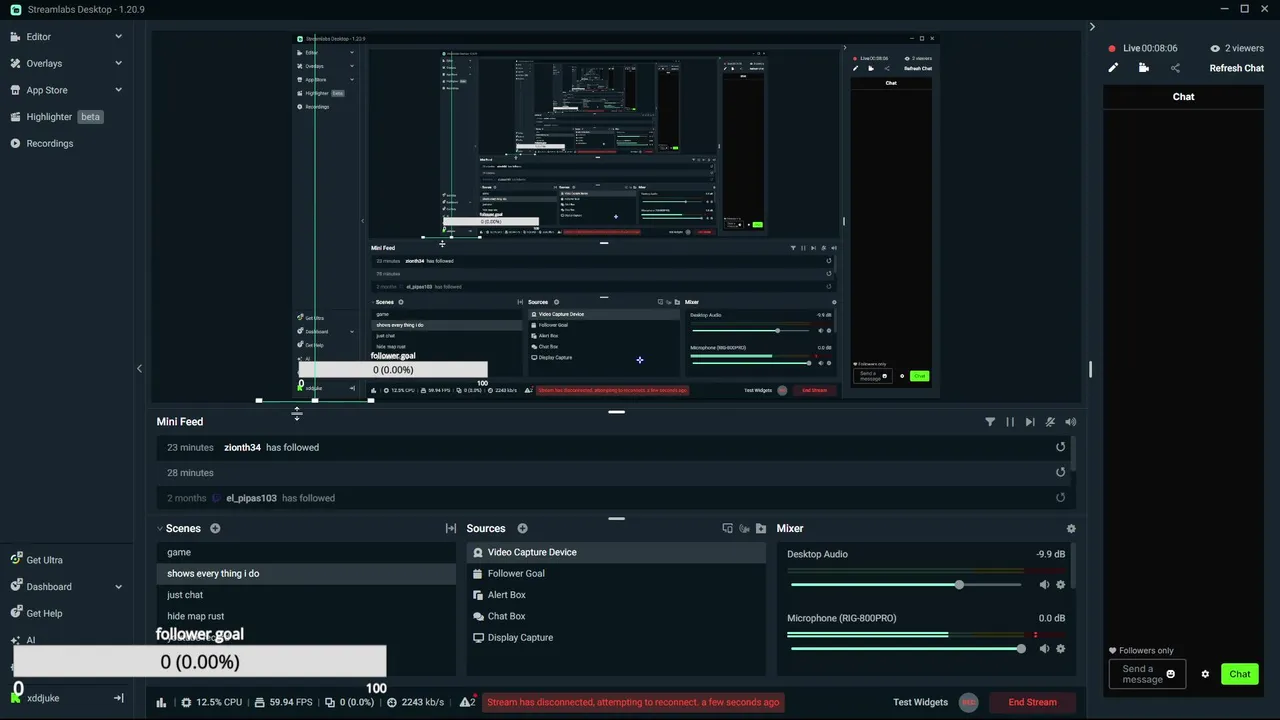The width and height of the screenshot is (1280, 720).
Task: Mute the Microphone (RIG-800PRO) speaker icon
Action: coord(1044,649)
